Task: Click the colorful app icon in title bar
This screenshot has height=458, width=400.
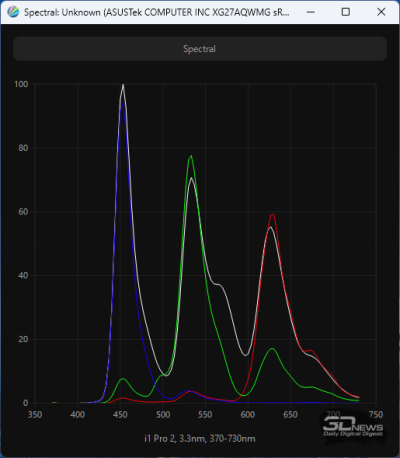Action: point(13,12)
